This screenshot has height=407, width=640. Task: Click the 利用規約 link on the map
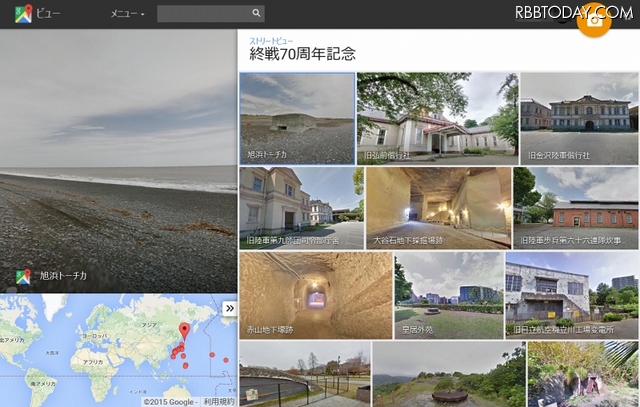point(219,402)
